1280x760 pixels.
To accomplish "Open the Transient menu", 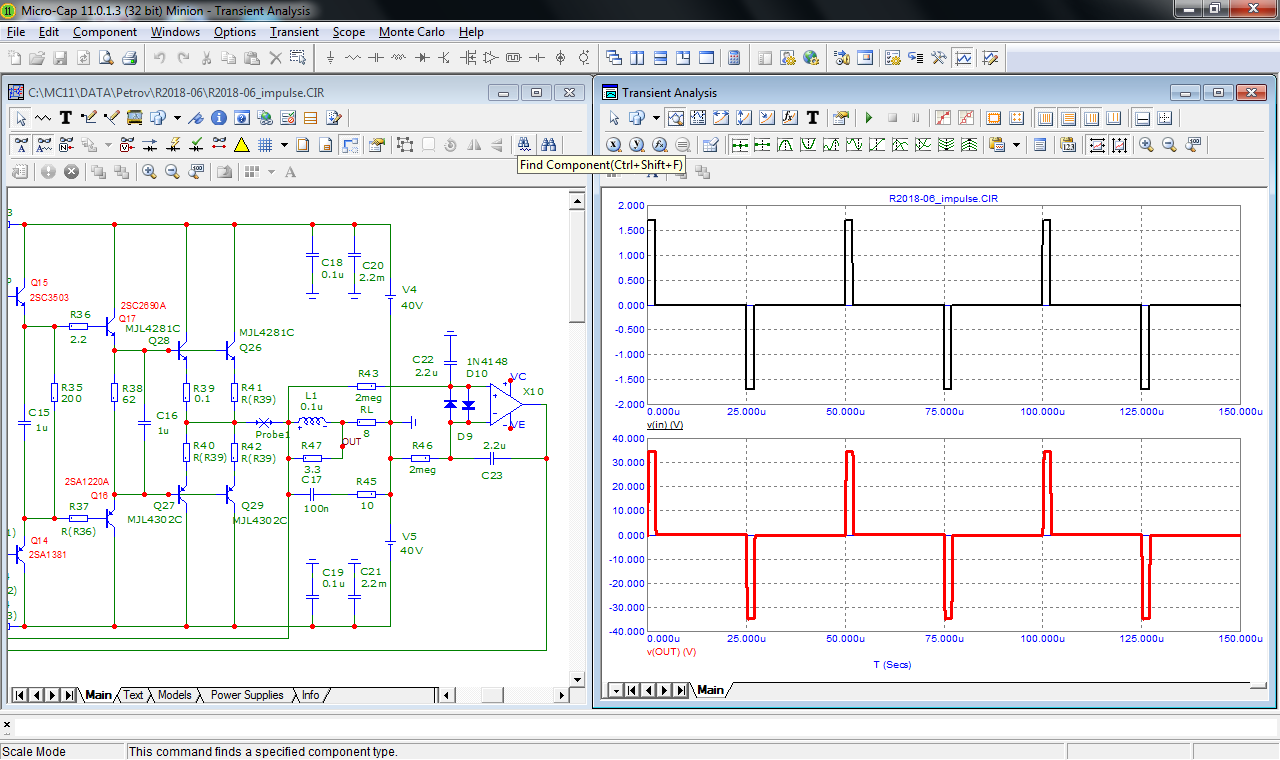I will (294, 32).
